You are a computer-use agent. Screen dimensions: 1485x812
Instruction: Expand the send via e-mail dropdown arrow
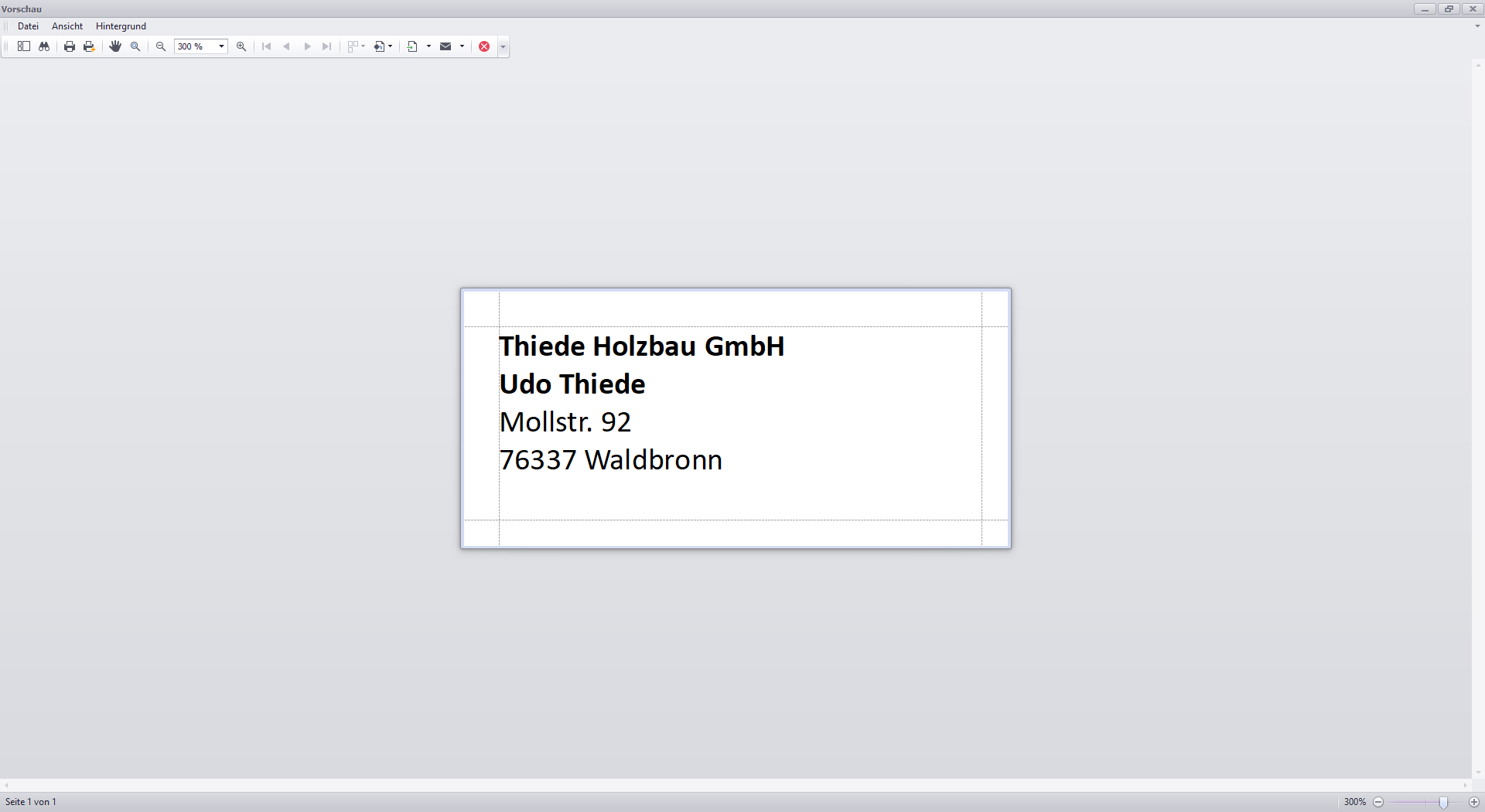click(x=463, y=46)
